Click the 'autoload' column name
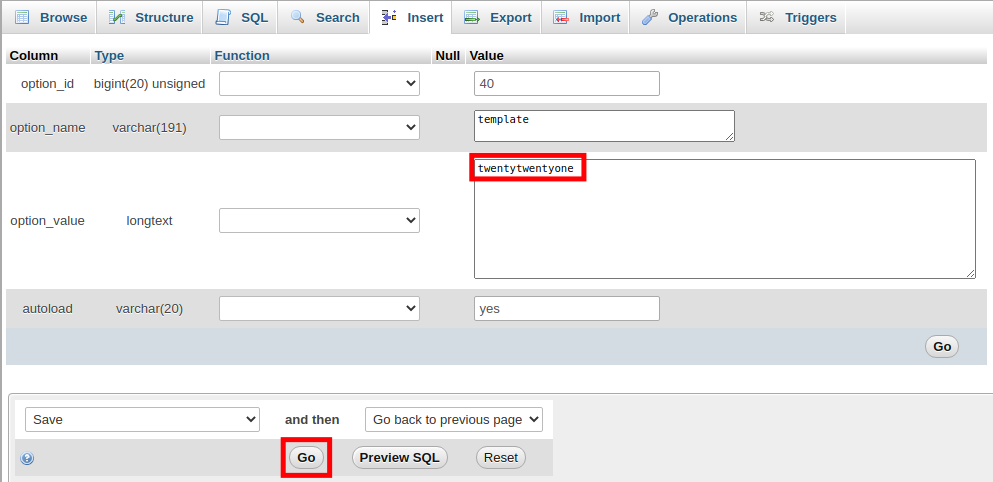 pos(47,309)
